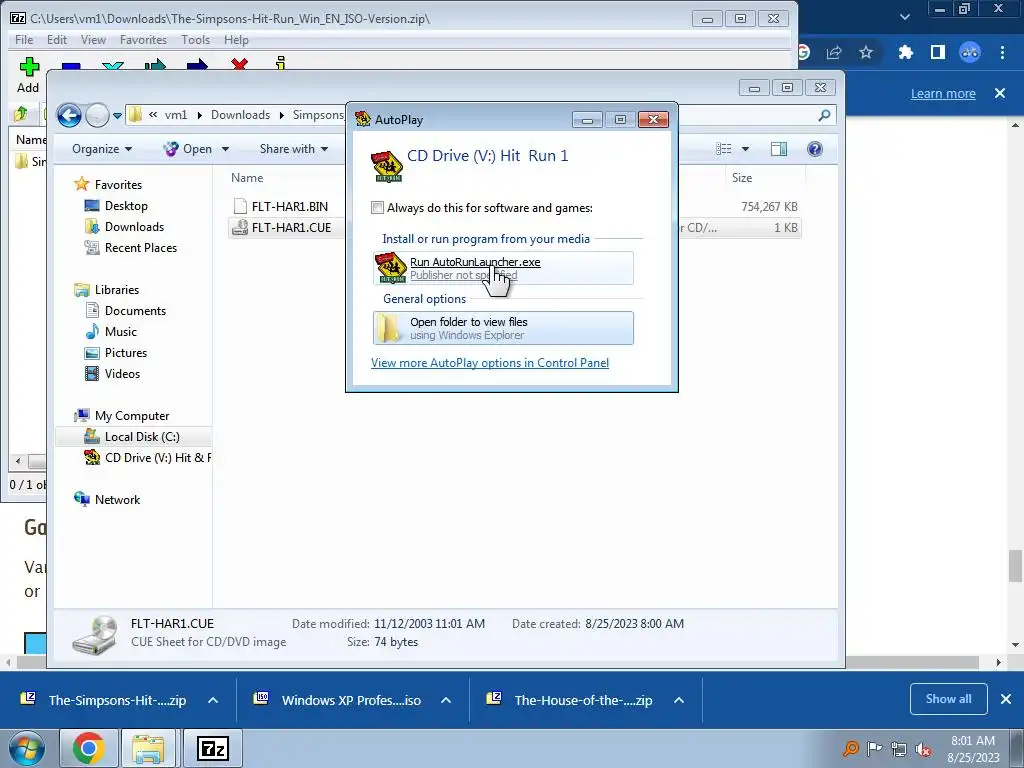Select the FLT-HAR1.BIN file

tap(289, 206)
